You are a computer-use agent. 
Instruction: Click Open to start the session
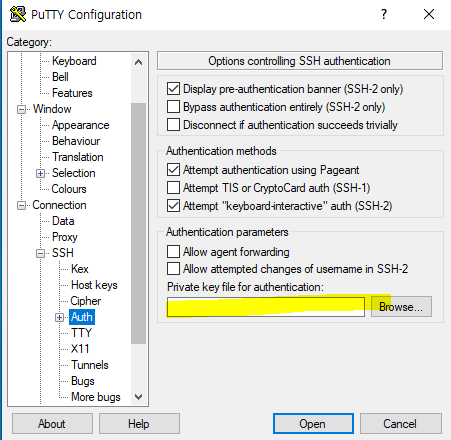313,424
